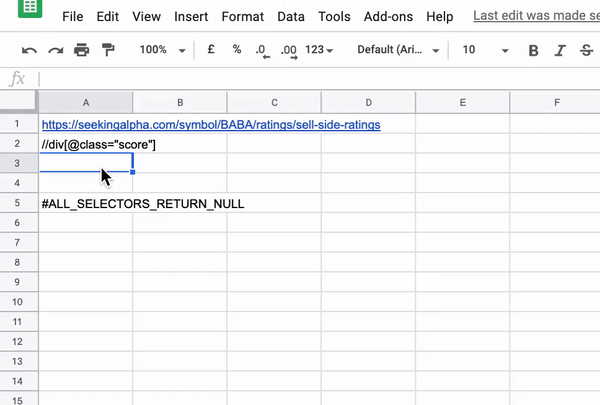
Task: Open the Google Sheets home icon
Action: 29,8
